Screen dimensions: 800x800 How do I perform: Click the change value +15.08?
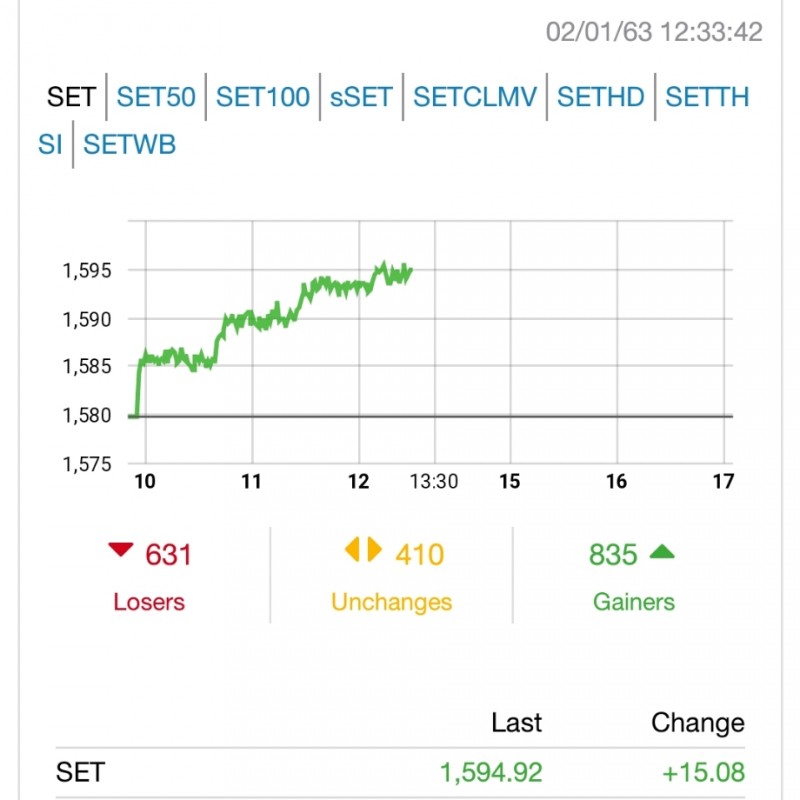click(x=704, y=772)
